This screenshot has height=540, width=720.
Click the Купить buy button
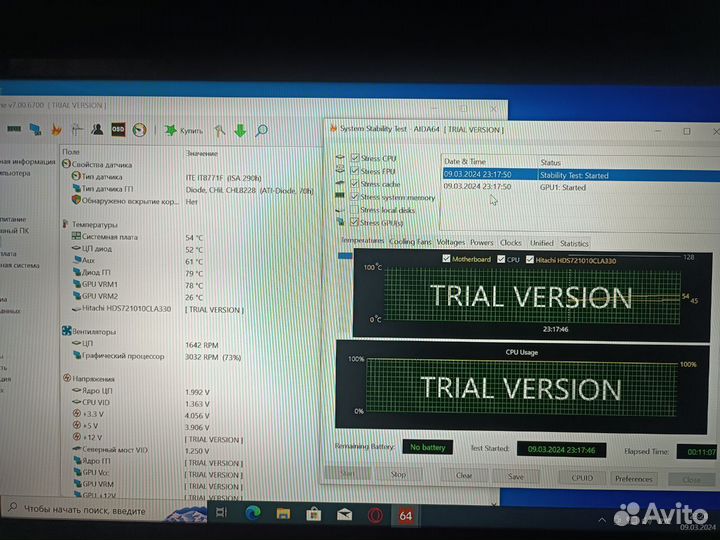click(186, 130)
